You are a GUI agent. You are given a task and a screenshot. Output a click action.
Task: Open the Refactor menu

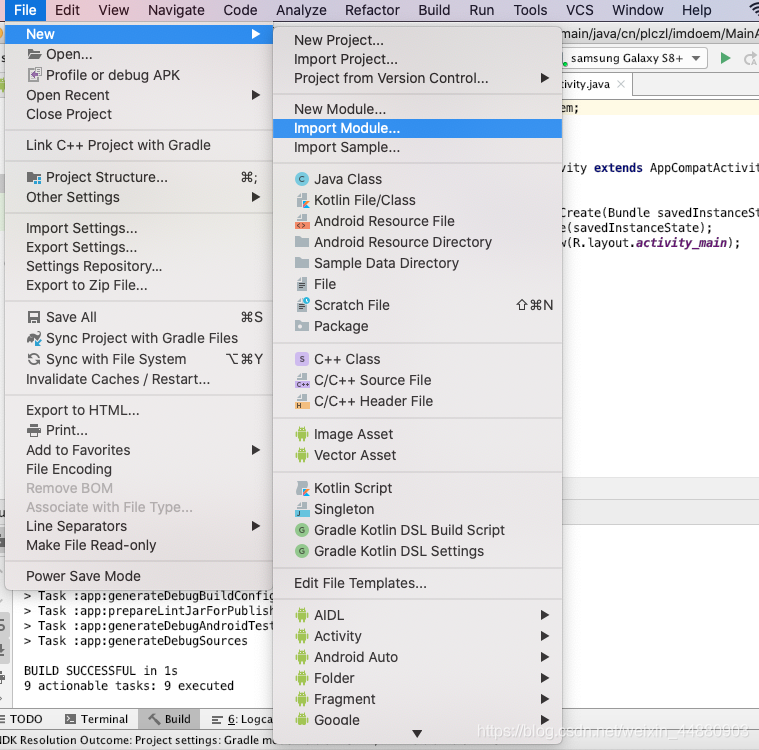pyautogui.click(x=372, y=10)
